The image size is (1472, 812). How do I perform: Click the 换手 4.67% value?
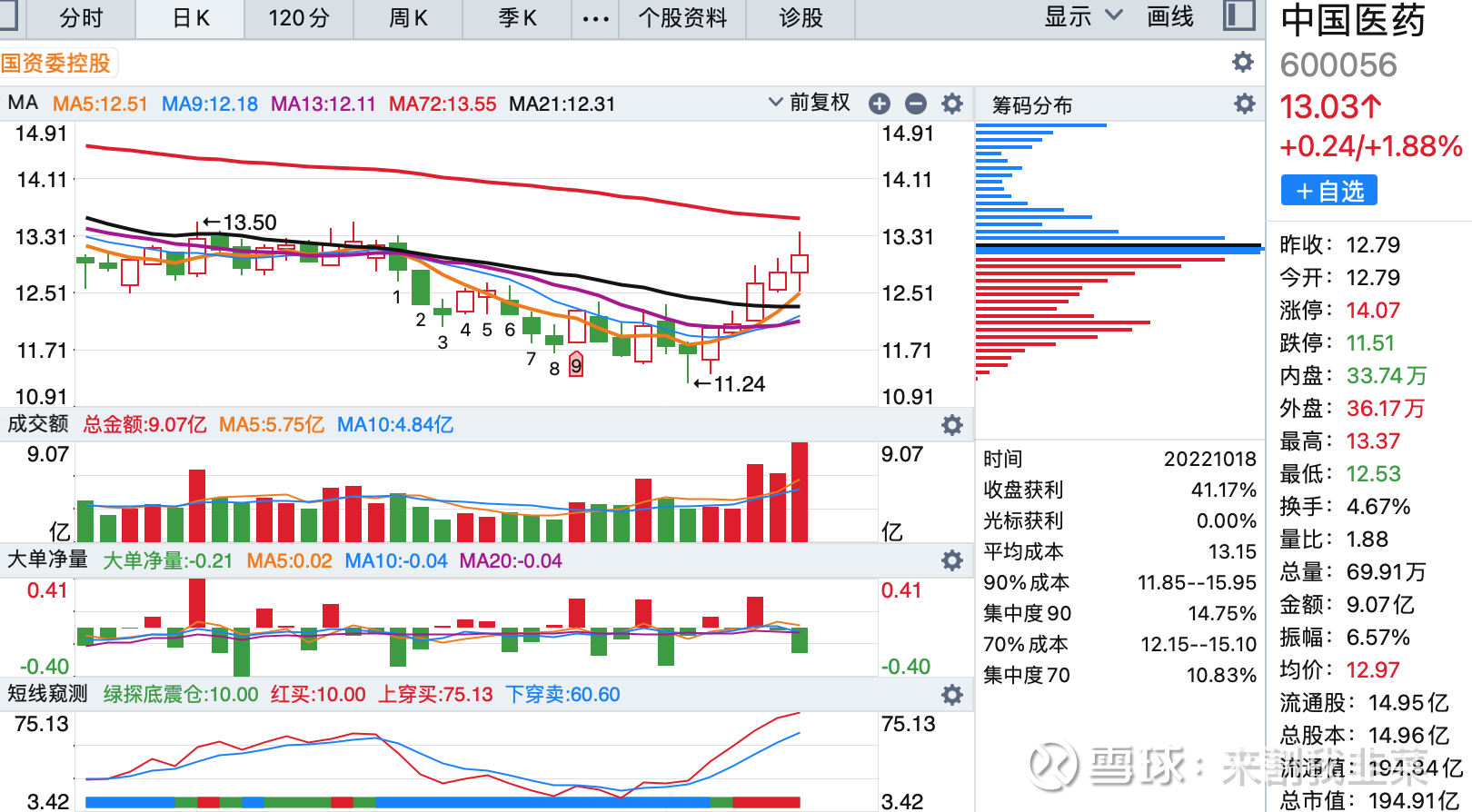point(1378,507)
